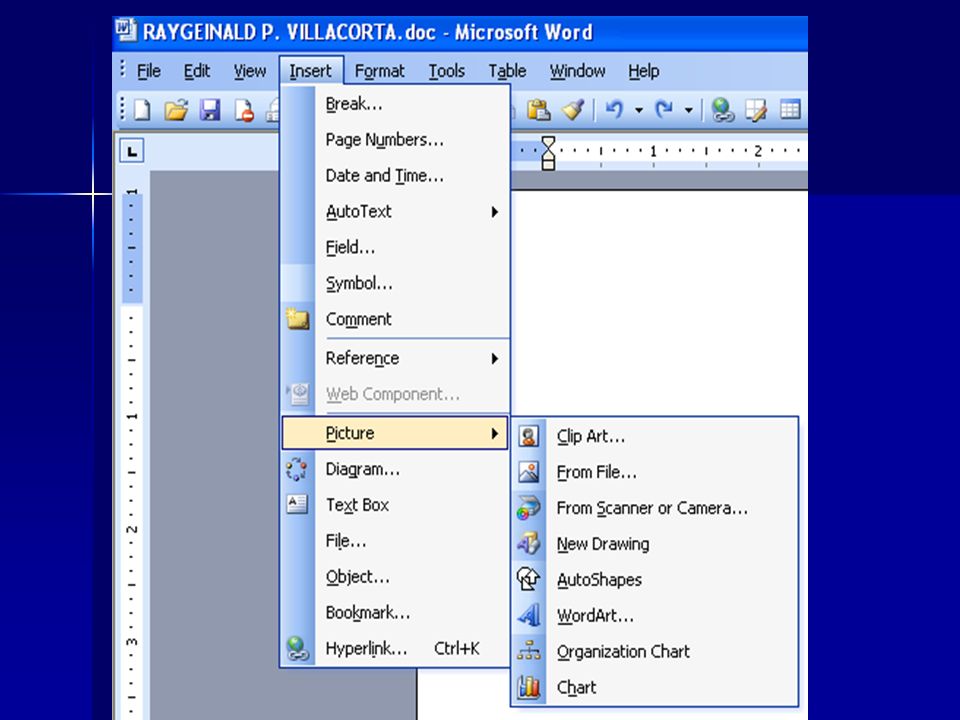
Task: Choose Symbol... from Insert menu
Action: (395, 283)
